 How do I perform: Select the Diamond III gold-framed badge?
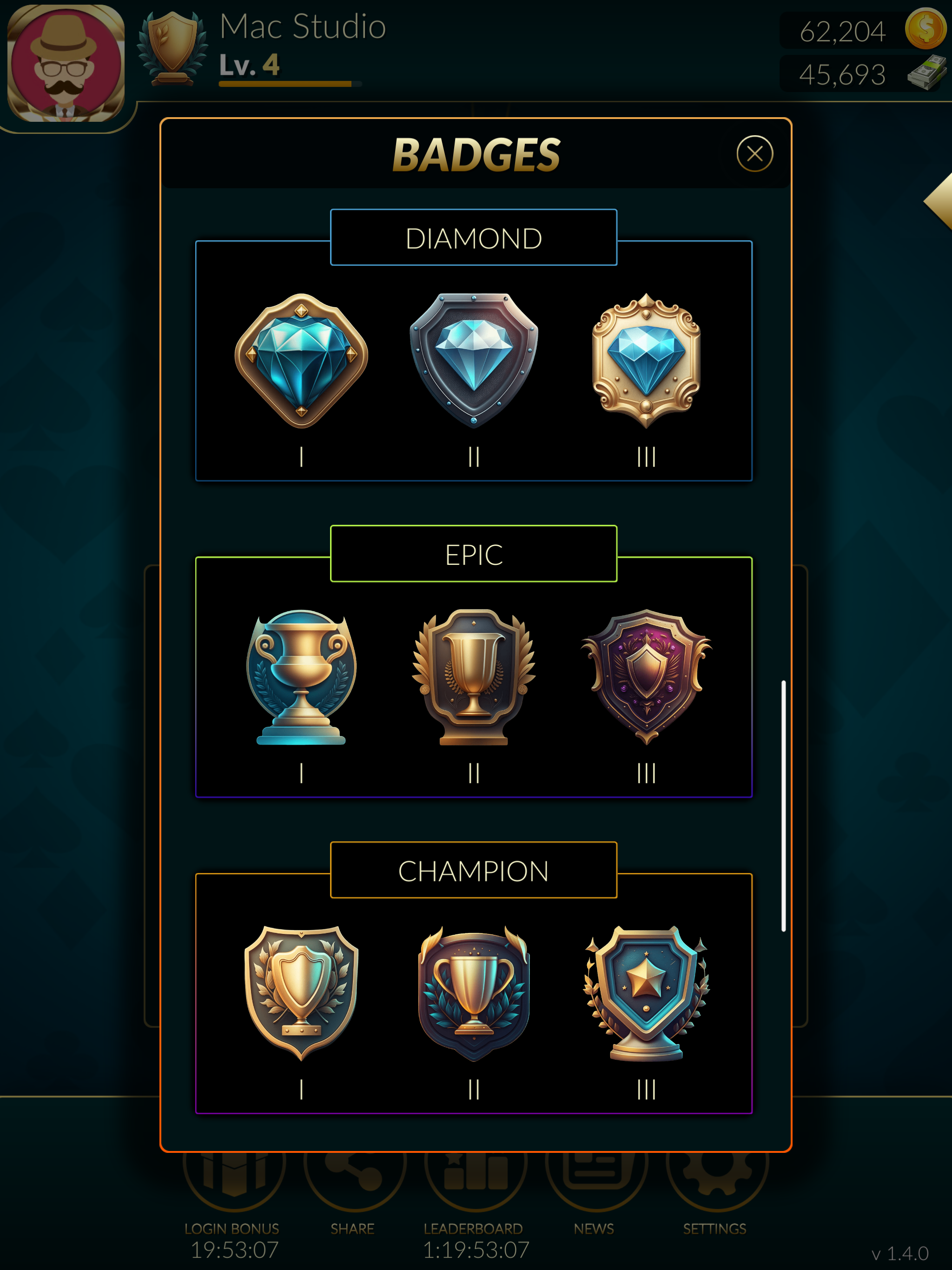coord(646,361)
